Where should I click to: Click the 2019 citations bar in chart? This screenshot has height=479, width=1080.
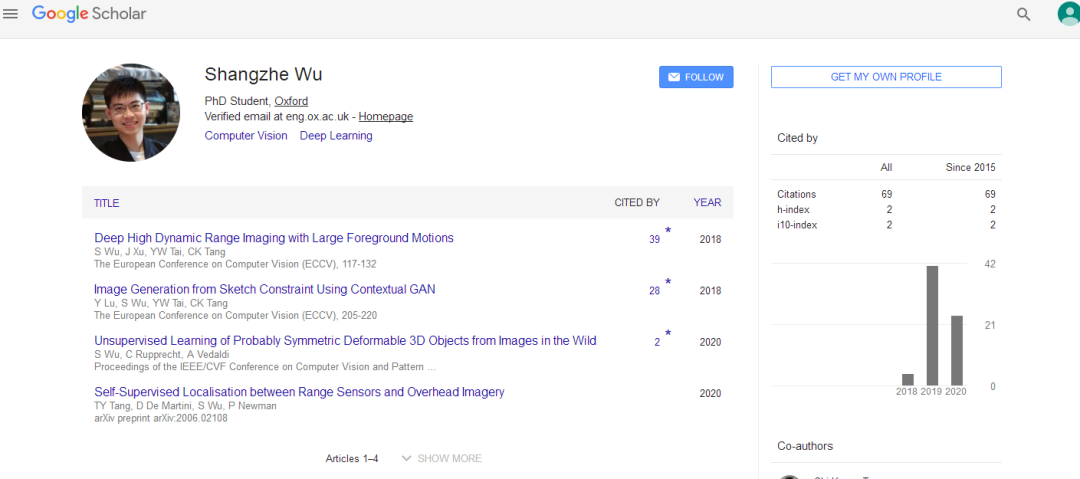[932, 325]
